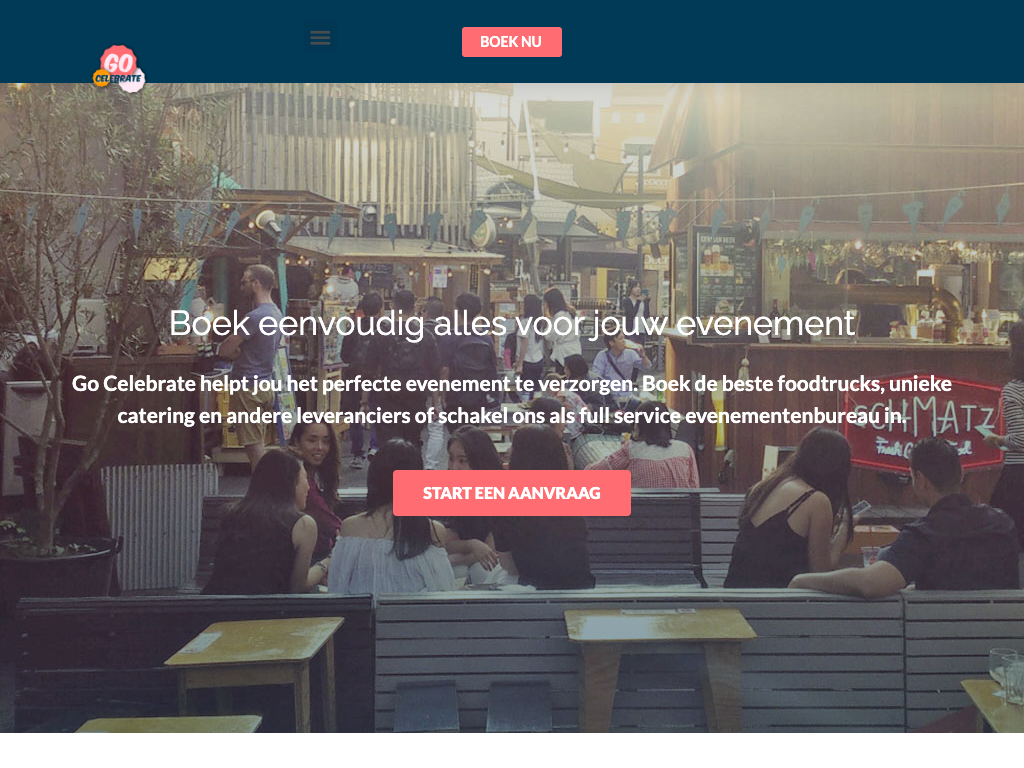Click the white strip below hero image
Viewport: 1024px width, 768px height.
click(512, 750)
